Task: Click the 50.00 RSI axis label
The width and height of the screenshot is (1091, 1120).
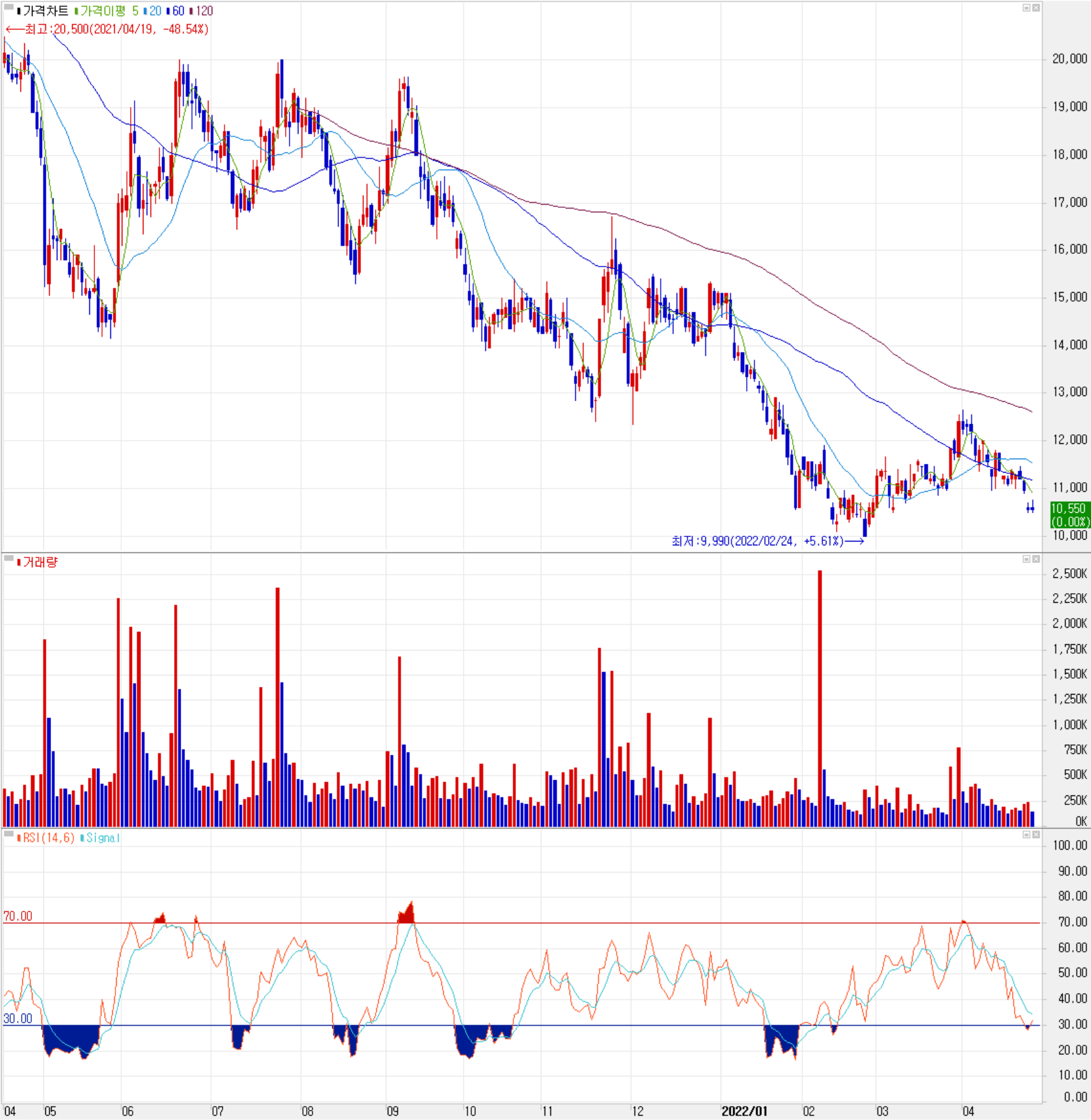Action: coord(1073,973)
